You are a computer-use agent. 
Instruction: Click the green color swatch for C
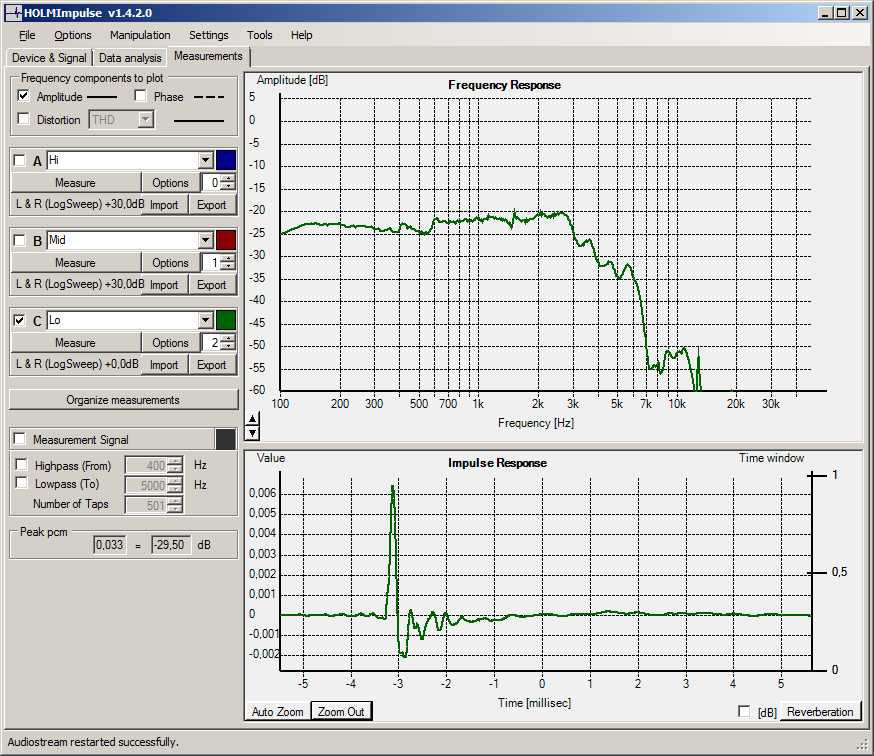point(226,321)
